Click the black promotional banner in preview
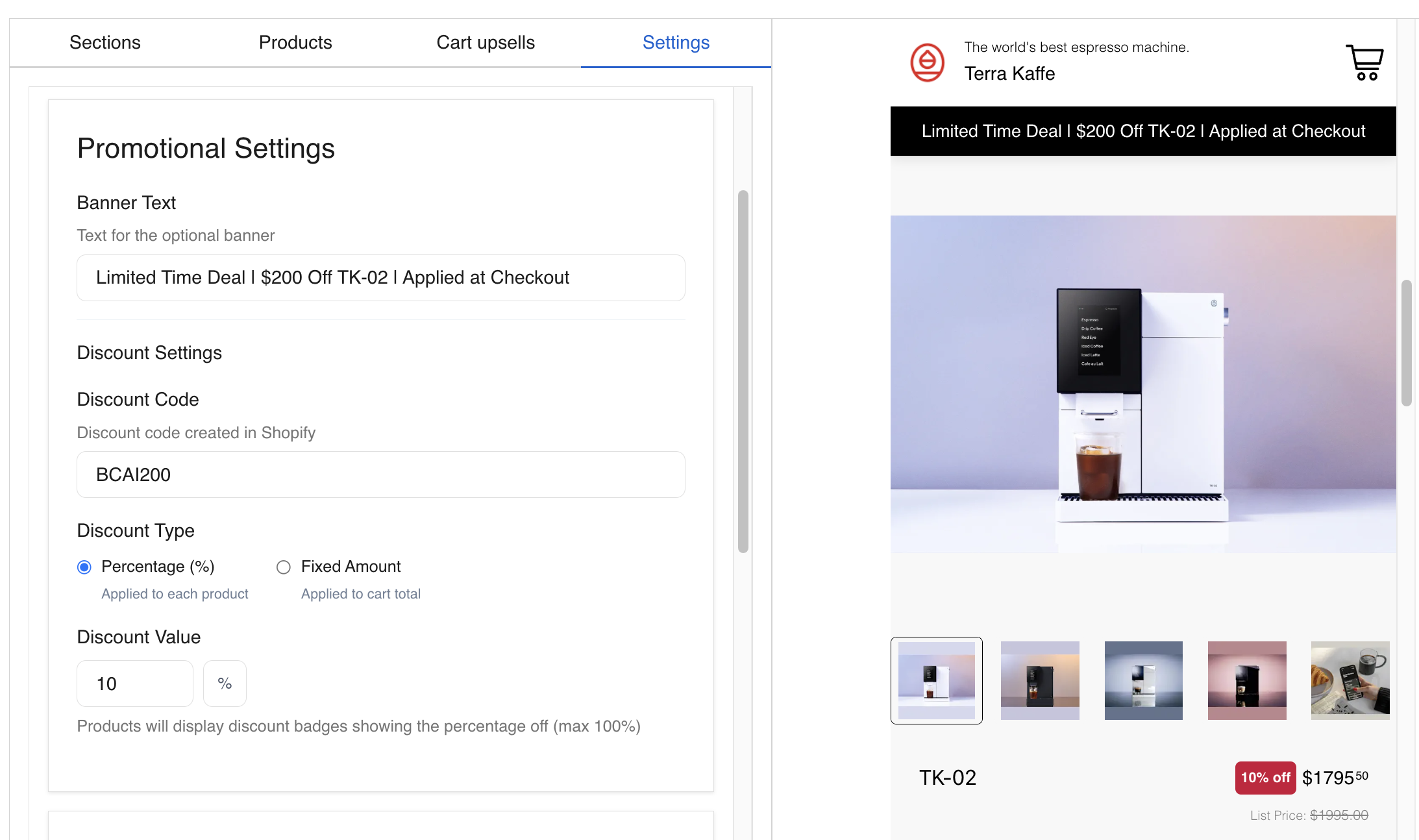 click(x=1143, y=131)
